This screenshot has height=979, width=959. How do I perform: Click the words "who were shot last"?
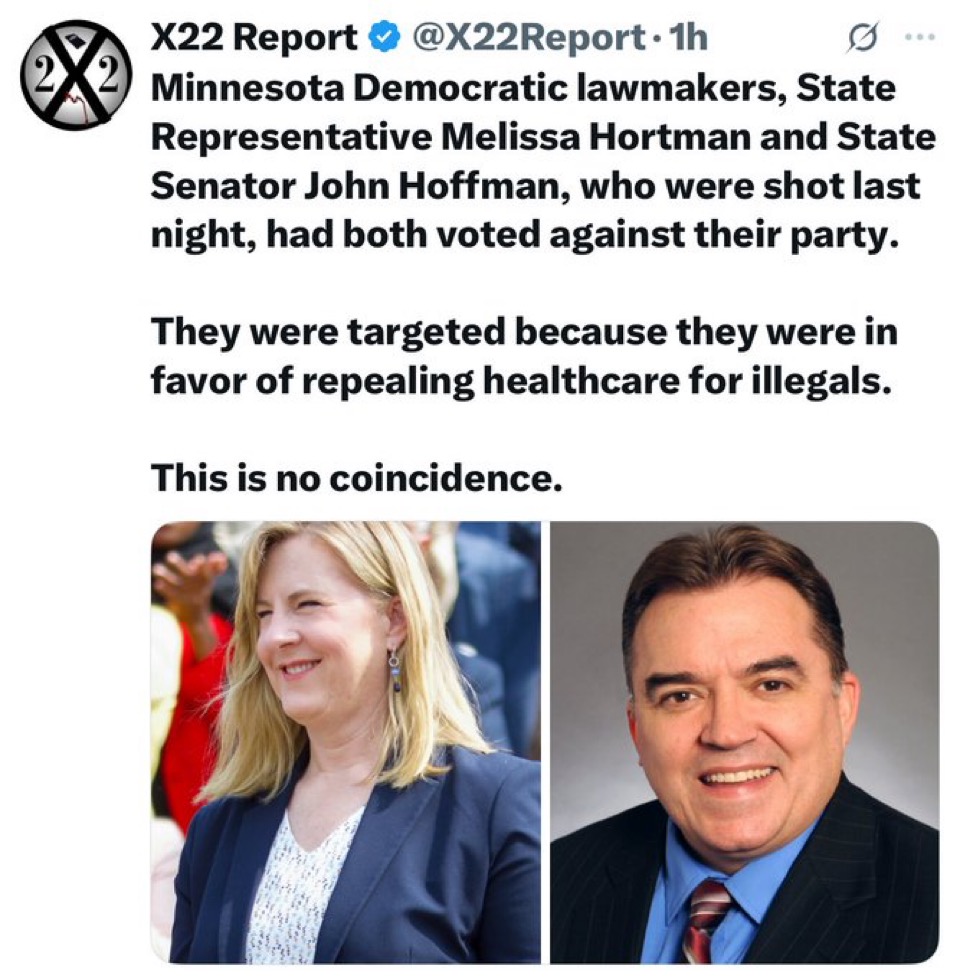(750, 185)
